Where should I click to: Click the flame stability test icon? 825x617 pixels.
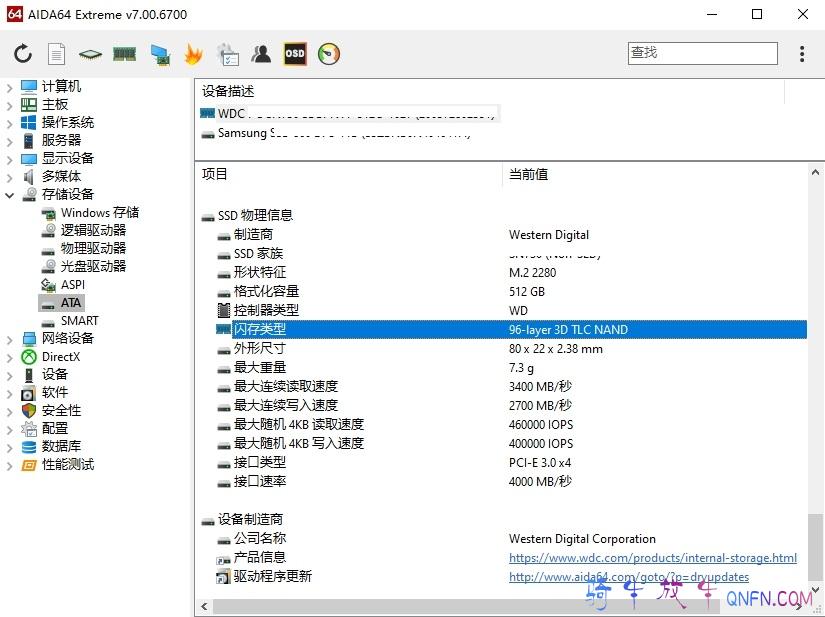pos(193,54)
